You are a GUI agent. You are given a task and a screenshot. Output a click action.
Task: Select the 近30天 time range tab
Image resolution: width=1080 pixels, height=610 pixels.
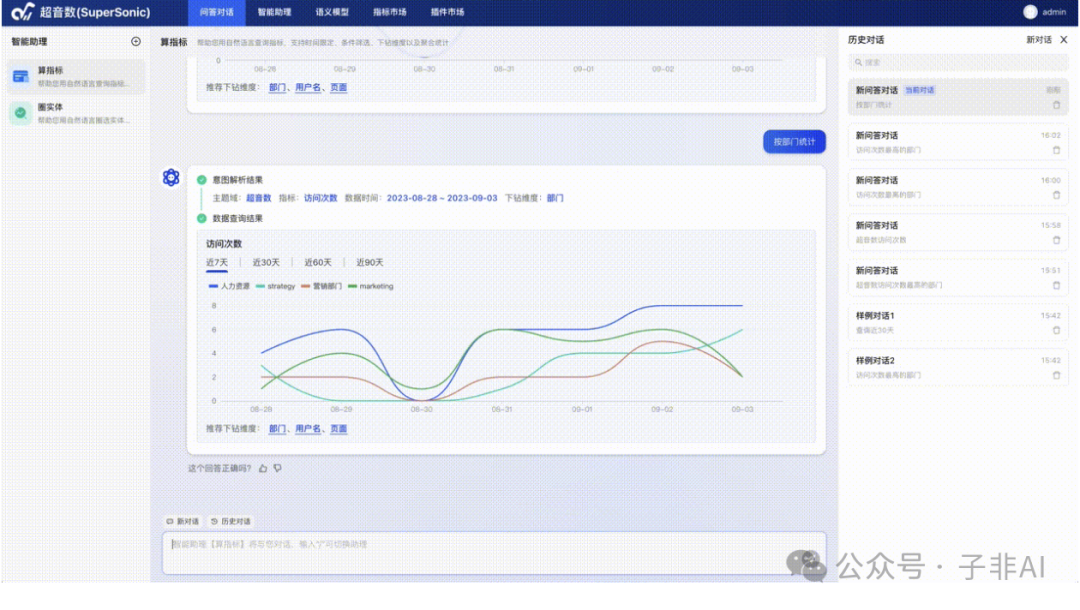point(266,262)
